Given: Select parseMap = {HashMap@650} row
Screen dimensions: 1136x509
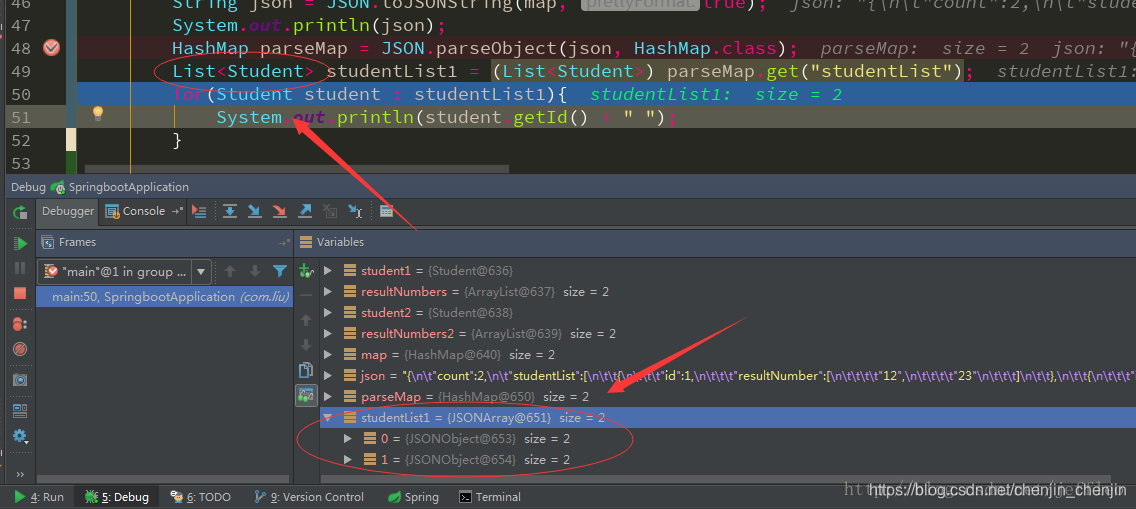Looking at the screenshot, I should click(727, 396).
